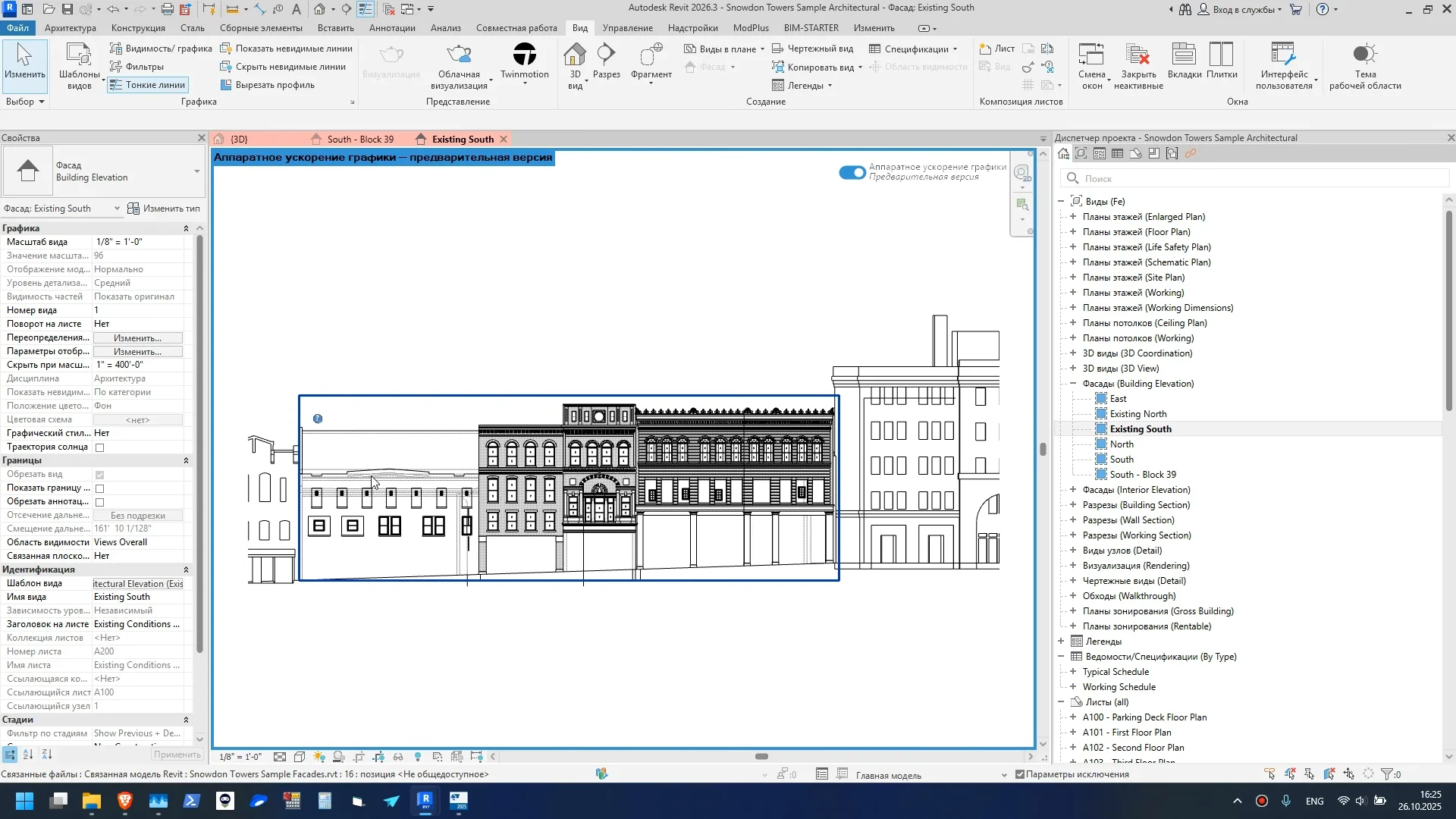This screenshot has height=819, width=1456.
Task: Activate the Section (Разрез) tool
Action: pyautogui.click(x=606, y=61)
